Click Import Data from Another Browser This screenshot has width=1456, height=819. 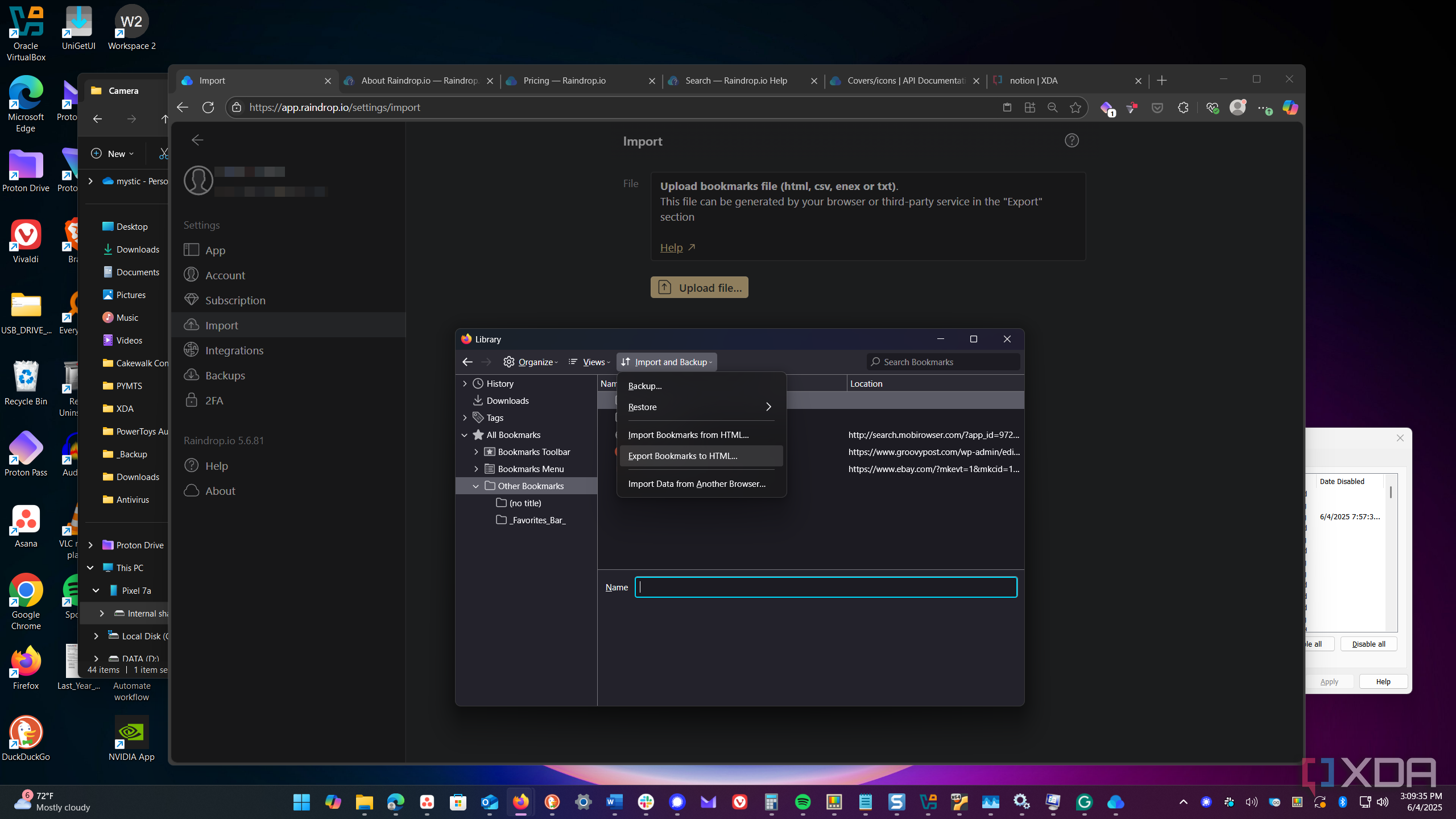pos(701,484)
